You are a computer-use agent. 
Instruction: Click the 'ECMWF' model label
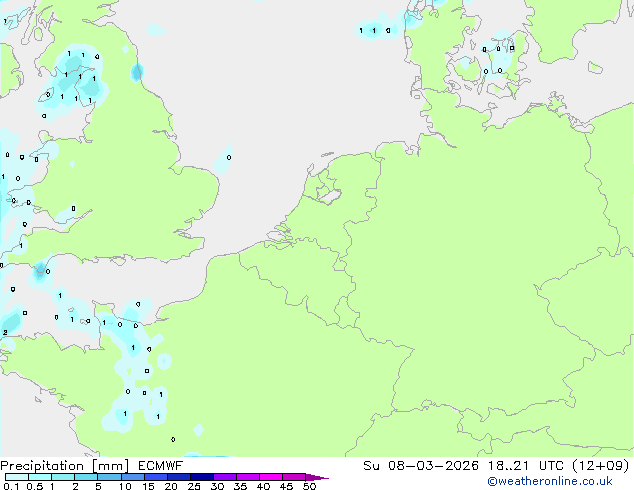click(160, 466)
